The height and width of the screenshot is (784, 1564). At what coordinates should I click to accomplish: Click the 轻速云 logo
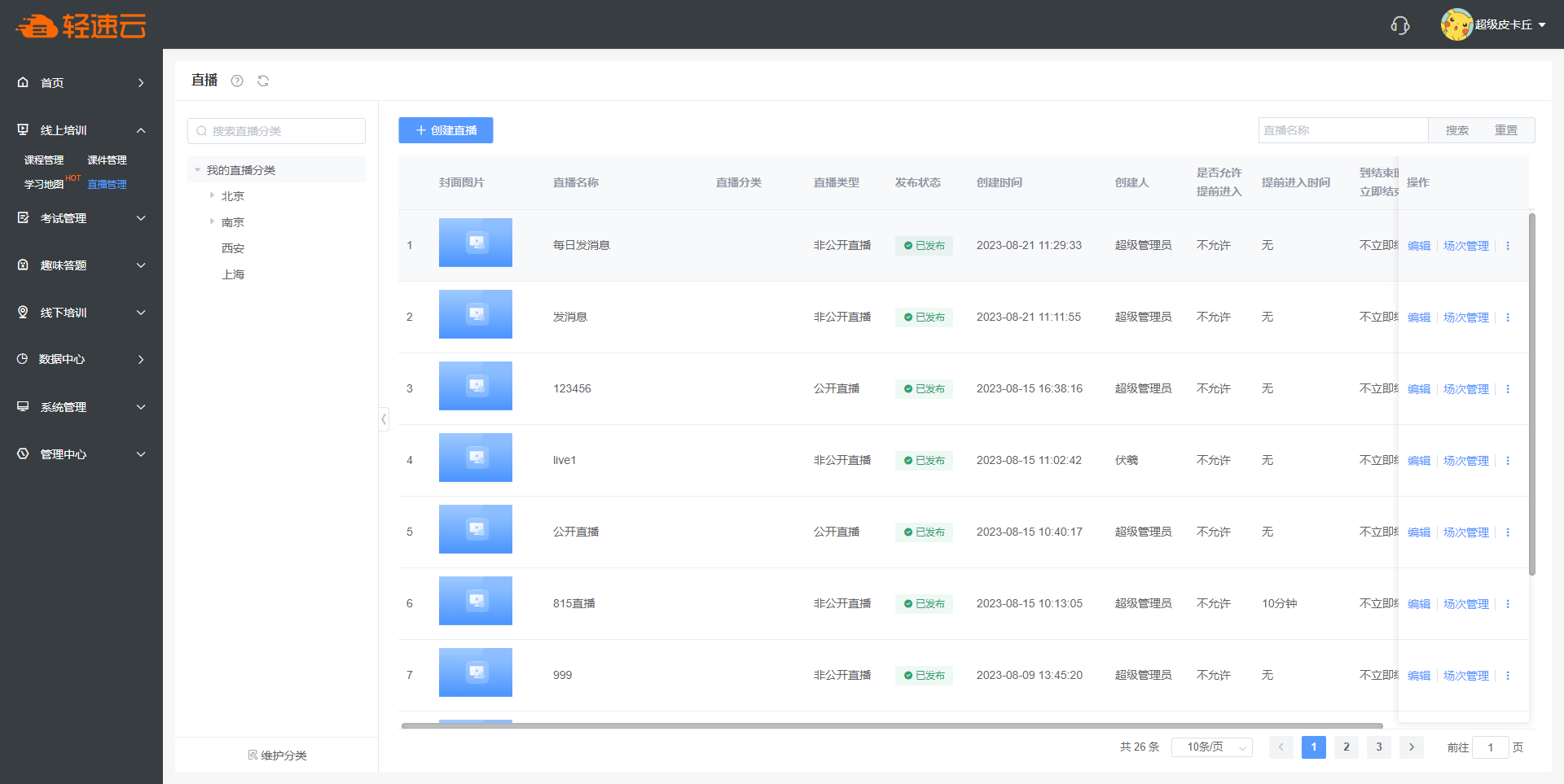point(81,26)
